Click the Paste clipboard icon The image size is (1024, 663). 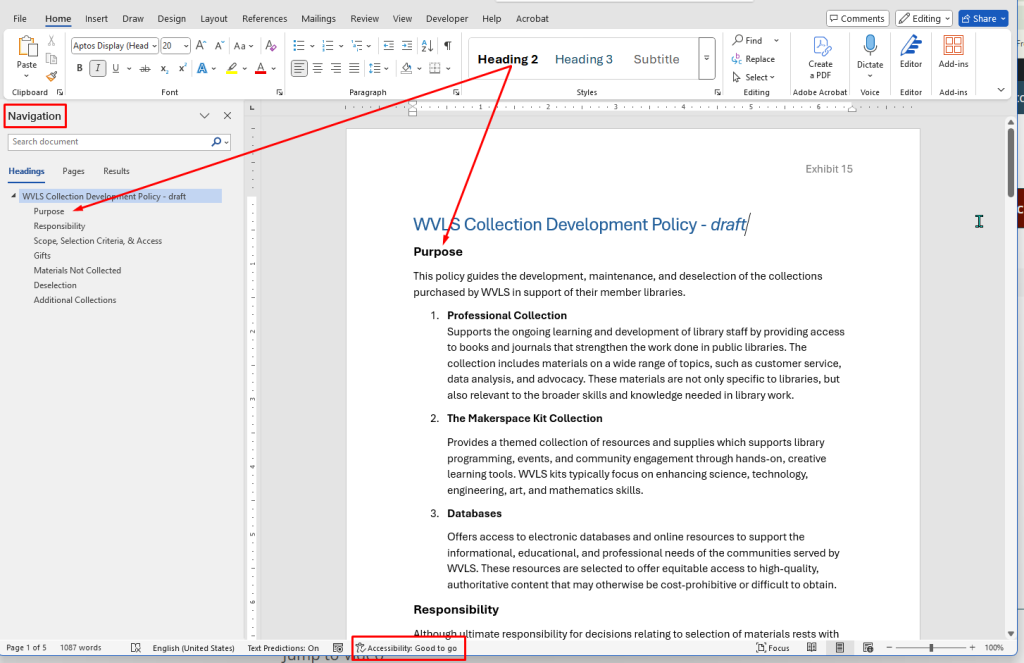[x=27, y=48]
